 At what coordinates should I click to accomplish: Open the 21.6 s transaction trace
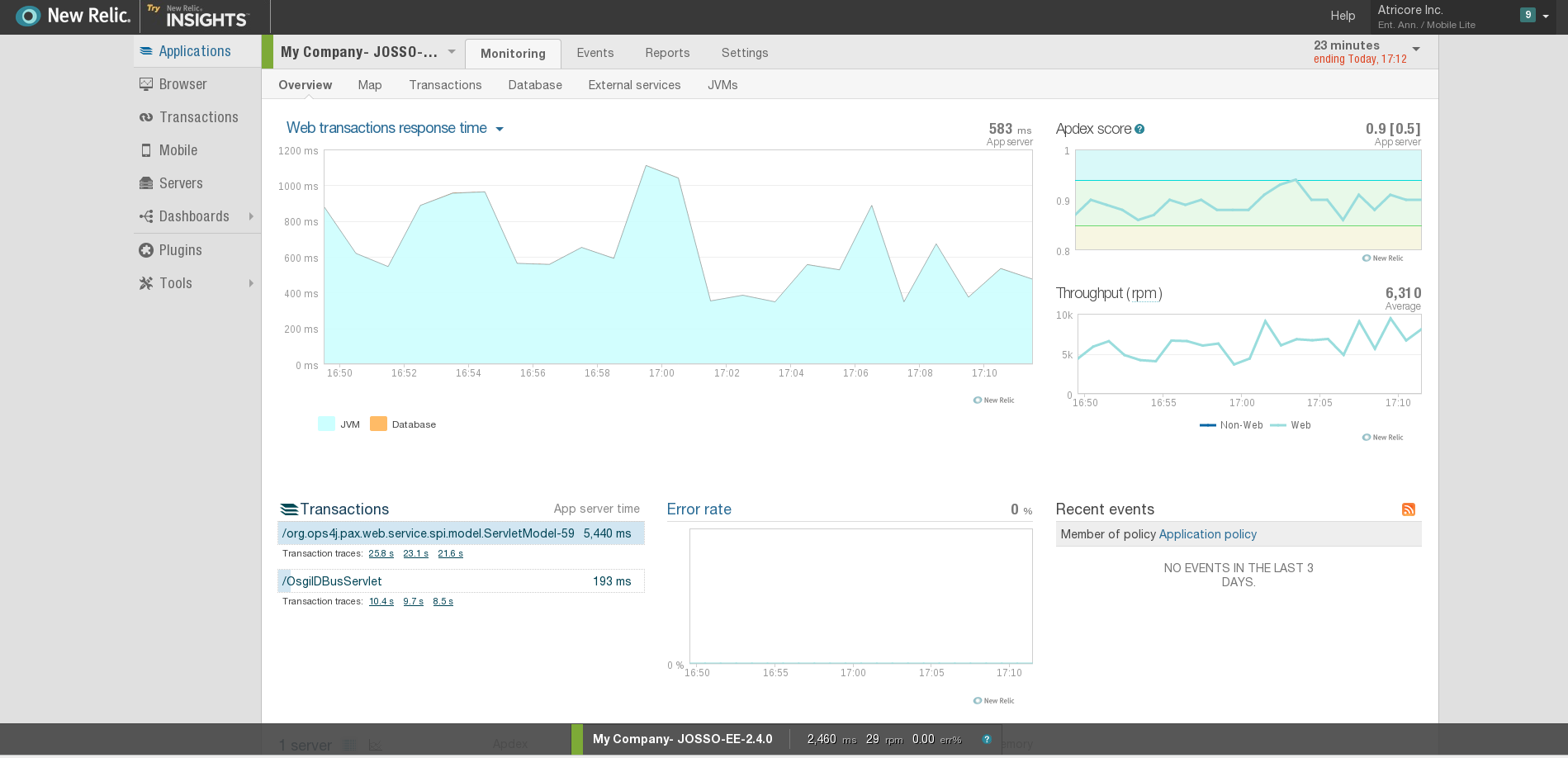point(450,553)
